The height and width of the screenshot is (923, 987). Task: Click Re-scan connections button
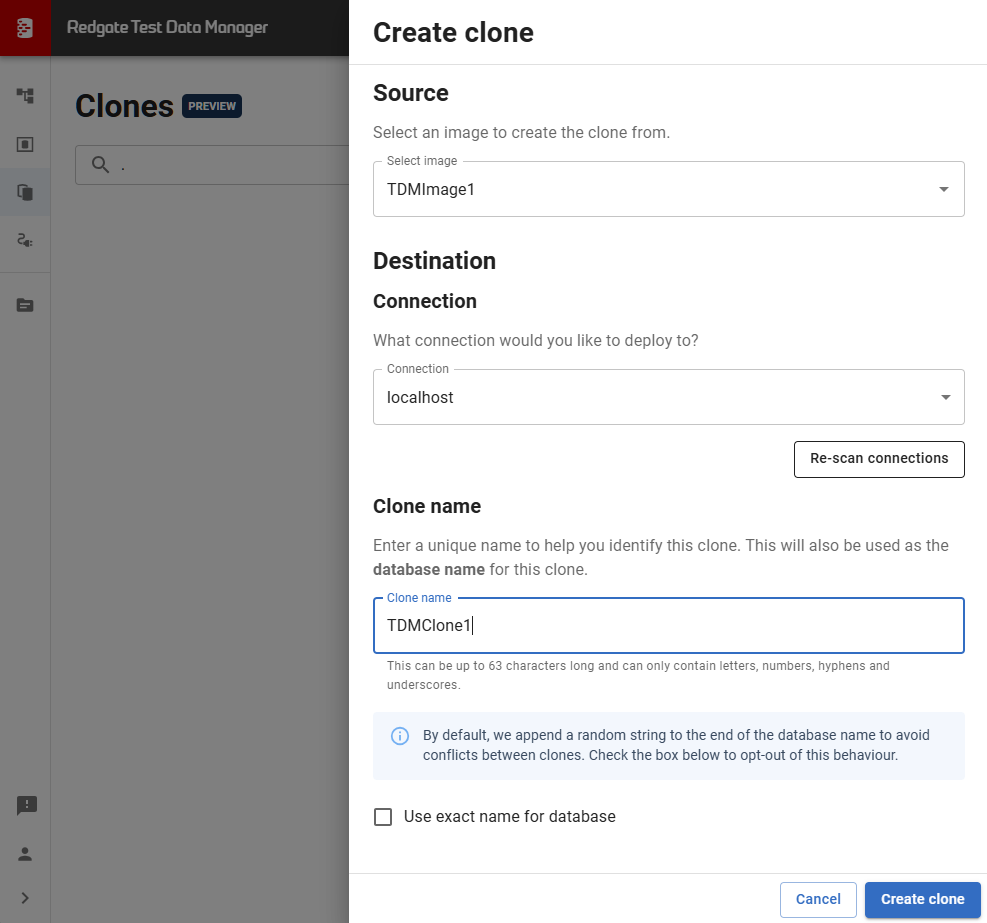pos(879,459)
